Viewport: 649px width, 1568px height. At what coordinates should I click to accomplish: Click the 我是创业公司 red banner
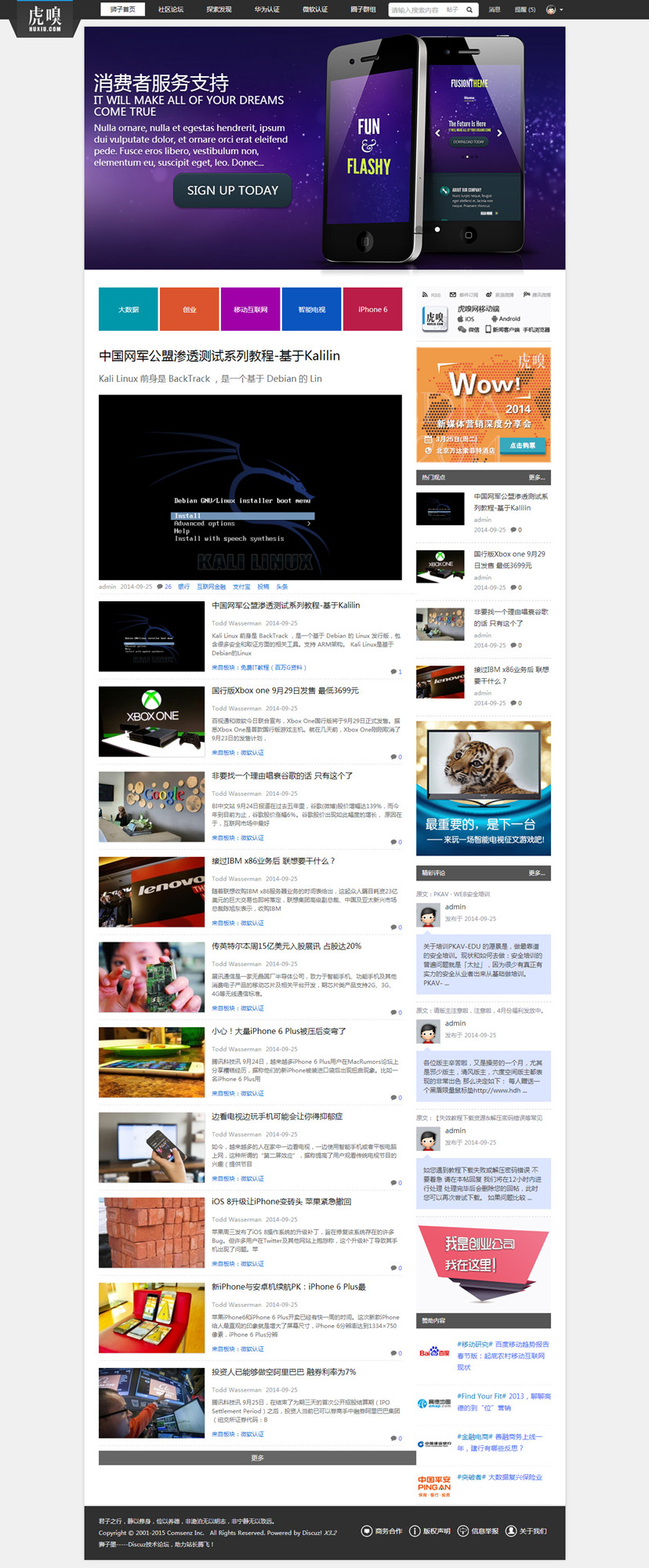pyautogui.click(x=484, y=1262)
